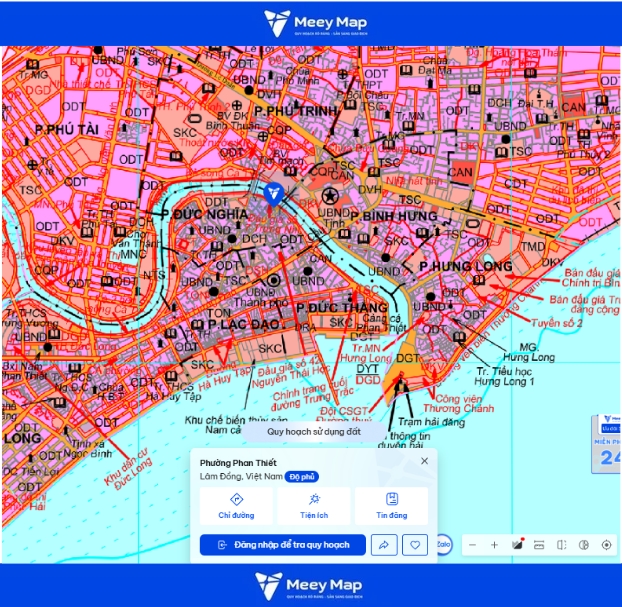
Task: Close the Phường Phan Thiết info card
Action: [424, 461]
